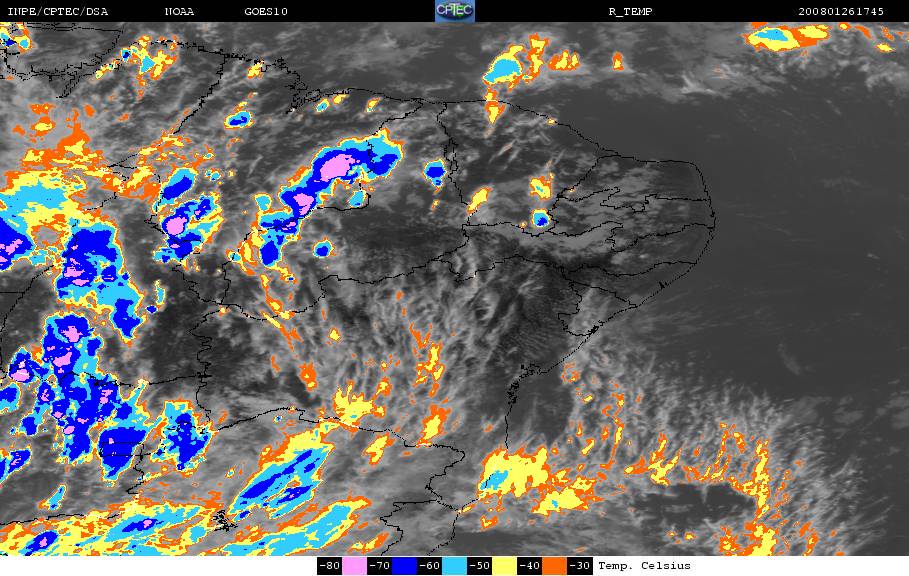Pick the dark blue swatch beside -70
This screenshot has width=909, height=576.
404,566
